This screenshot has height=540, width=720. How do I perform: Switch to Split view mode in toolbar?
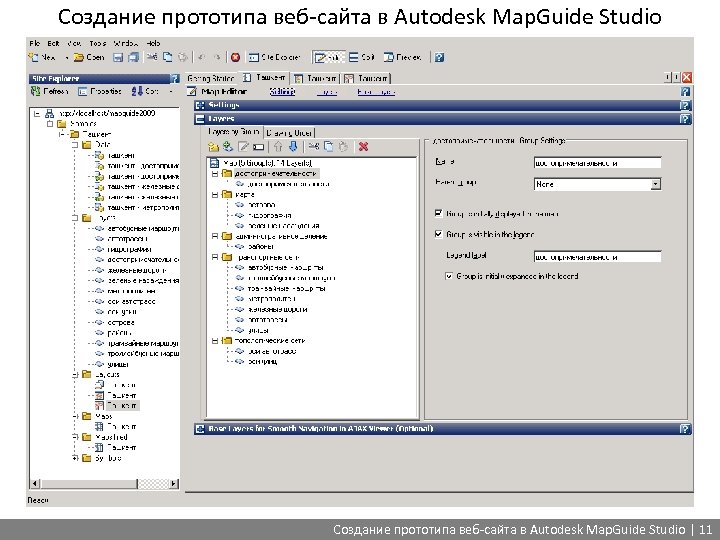[x=361, y=57]
